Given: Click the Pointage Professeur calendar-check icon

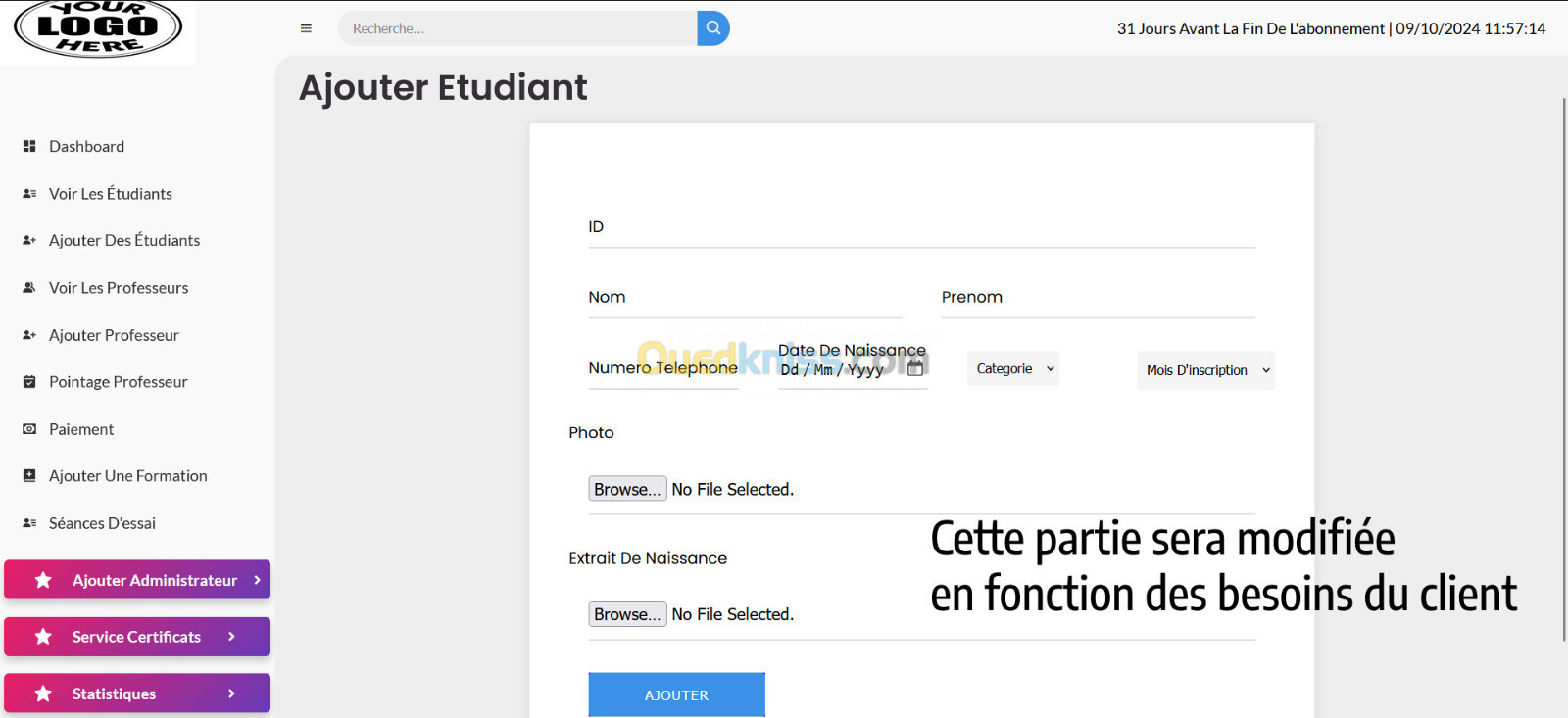Looking at the screenshot, I should (x=29, y=382).
